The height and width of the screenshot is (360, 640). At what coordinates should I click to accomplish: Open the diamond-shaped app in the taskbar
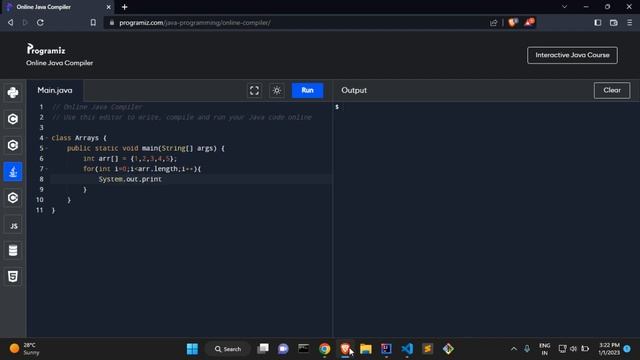click(x=448, y=349)
